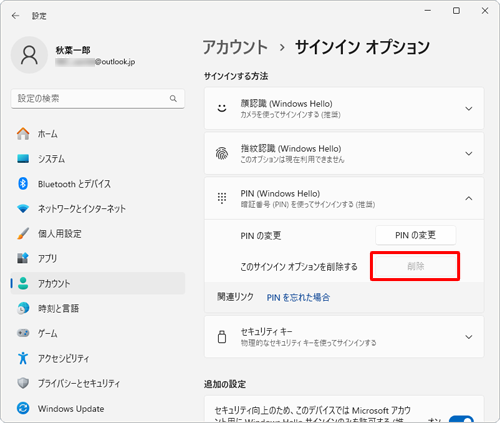This screenshot has width=500, height=423.
Task: Expand 顔認識 (Windows Hello) chevron
Action: tap(469, 109)
